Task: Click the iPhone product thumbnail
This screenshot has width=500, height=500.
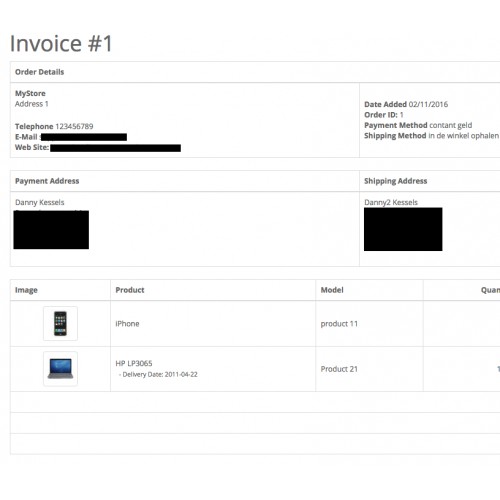Action: [x=60, y=323]
